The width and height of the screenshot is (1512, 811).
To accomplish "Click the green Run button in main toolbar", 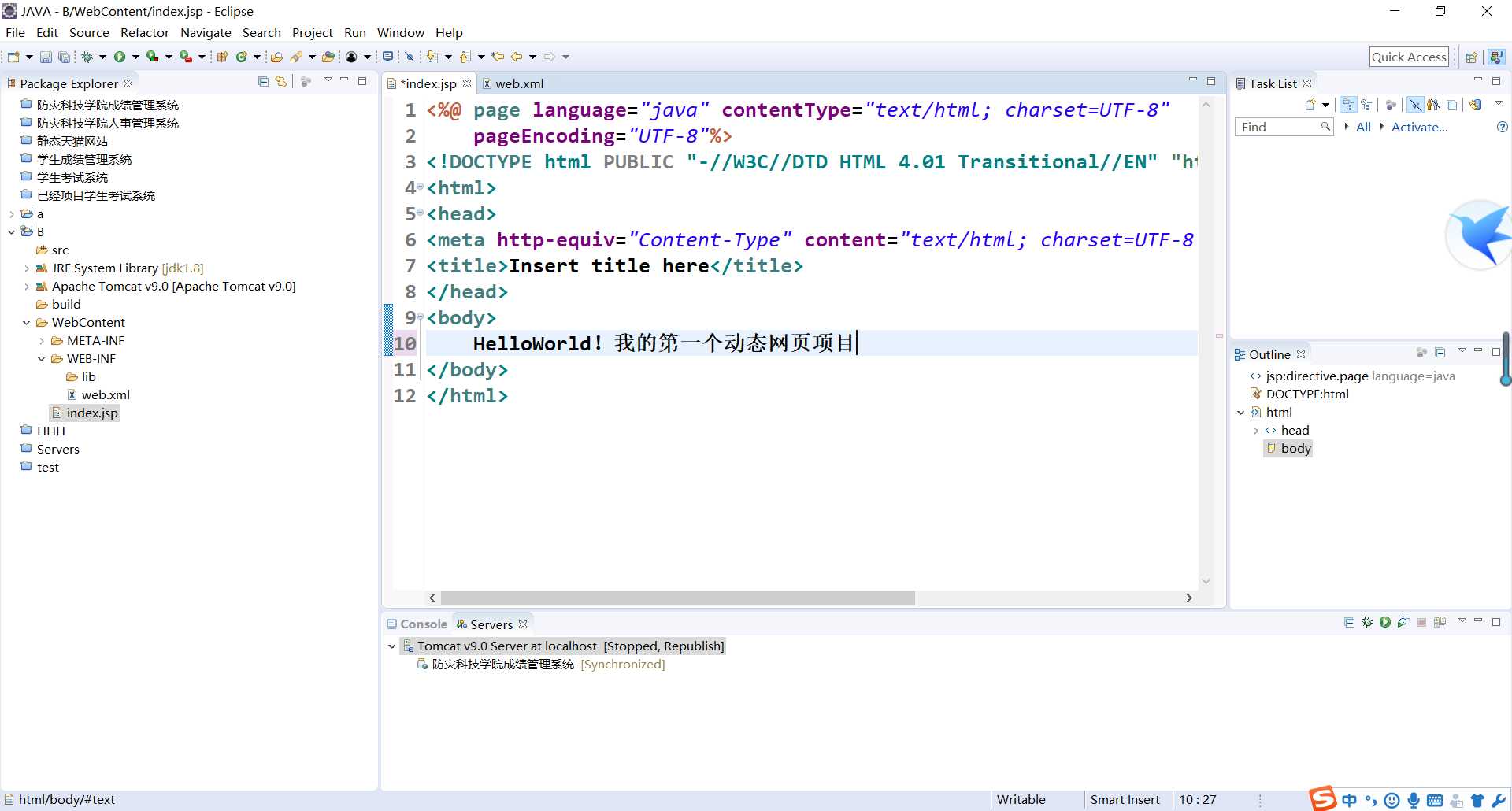I will point(120,57).
